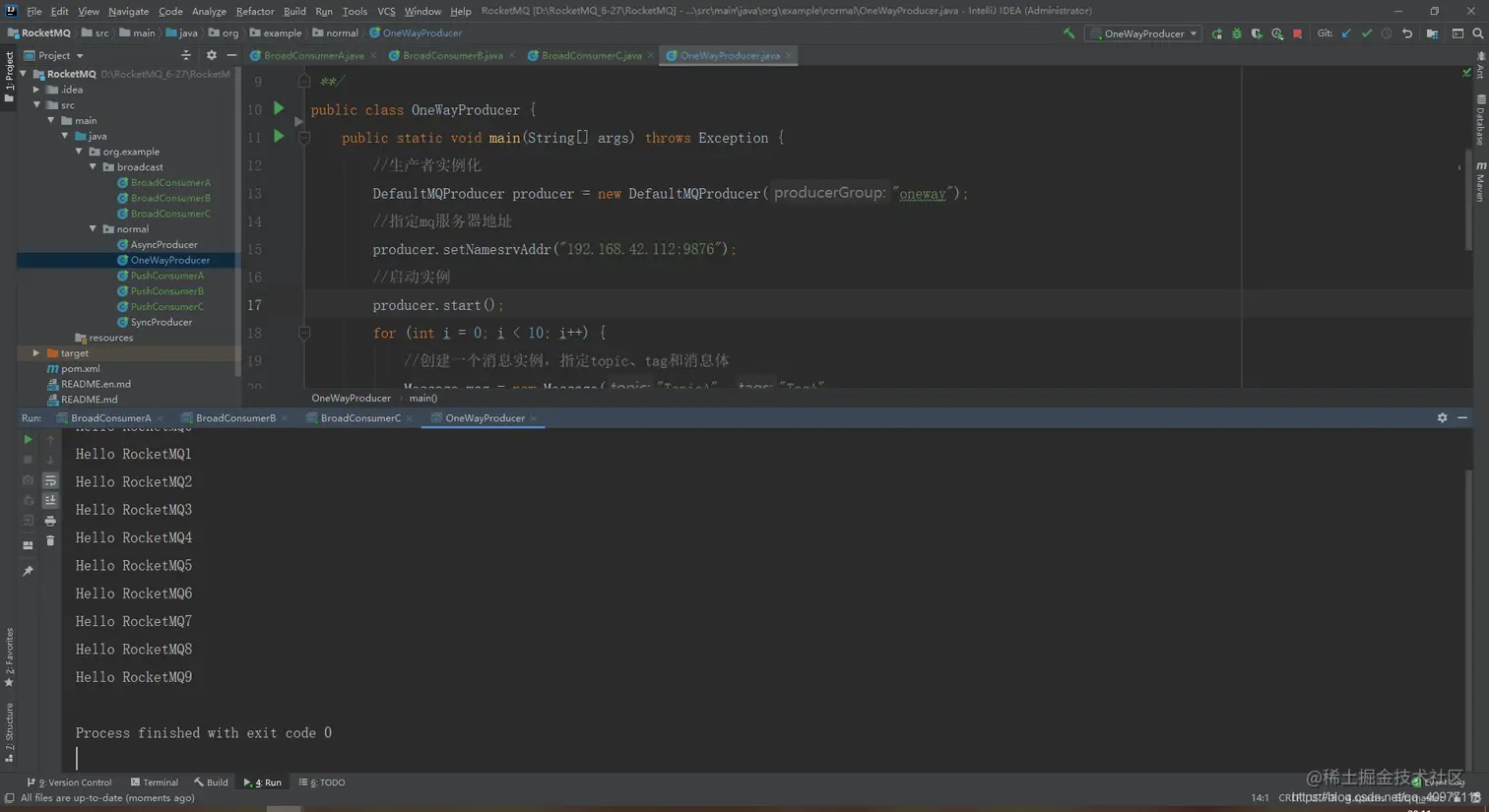This screenshot has width=1489, height=812.
Task: Click the green Debug bug icon
Action: coord(1237,33)
